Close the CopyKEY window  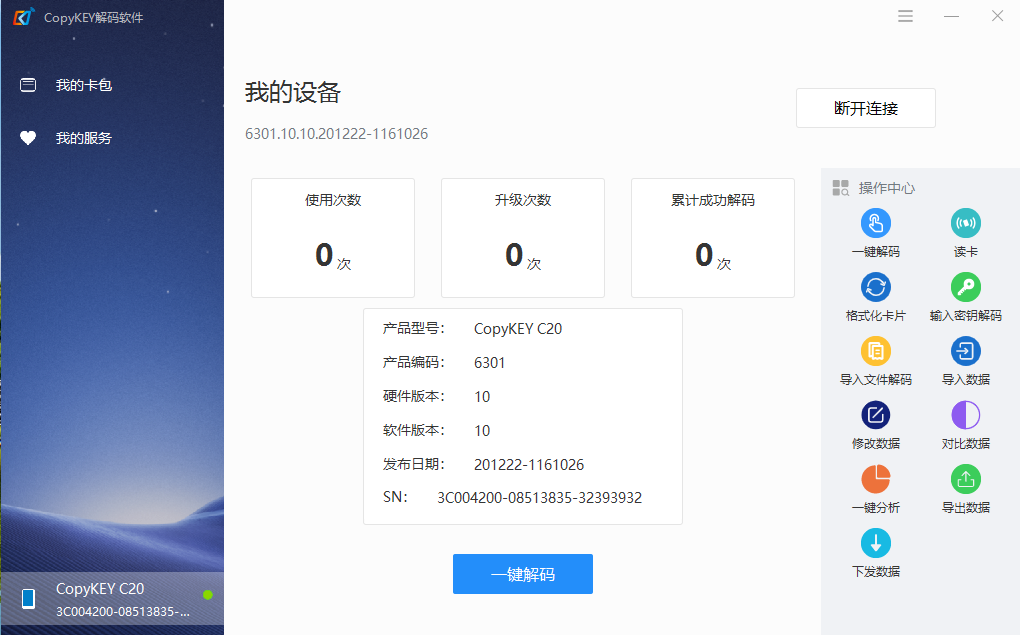[x=997, y=16]
